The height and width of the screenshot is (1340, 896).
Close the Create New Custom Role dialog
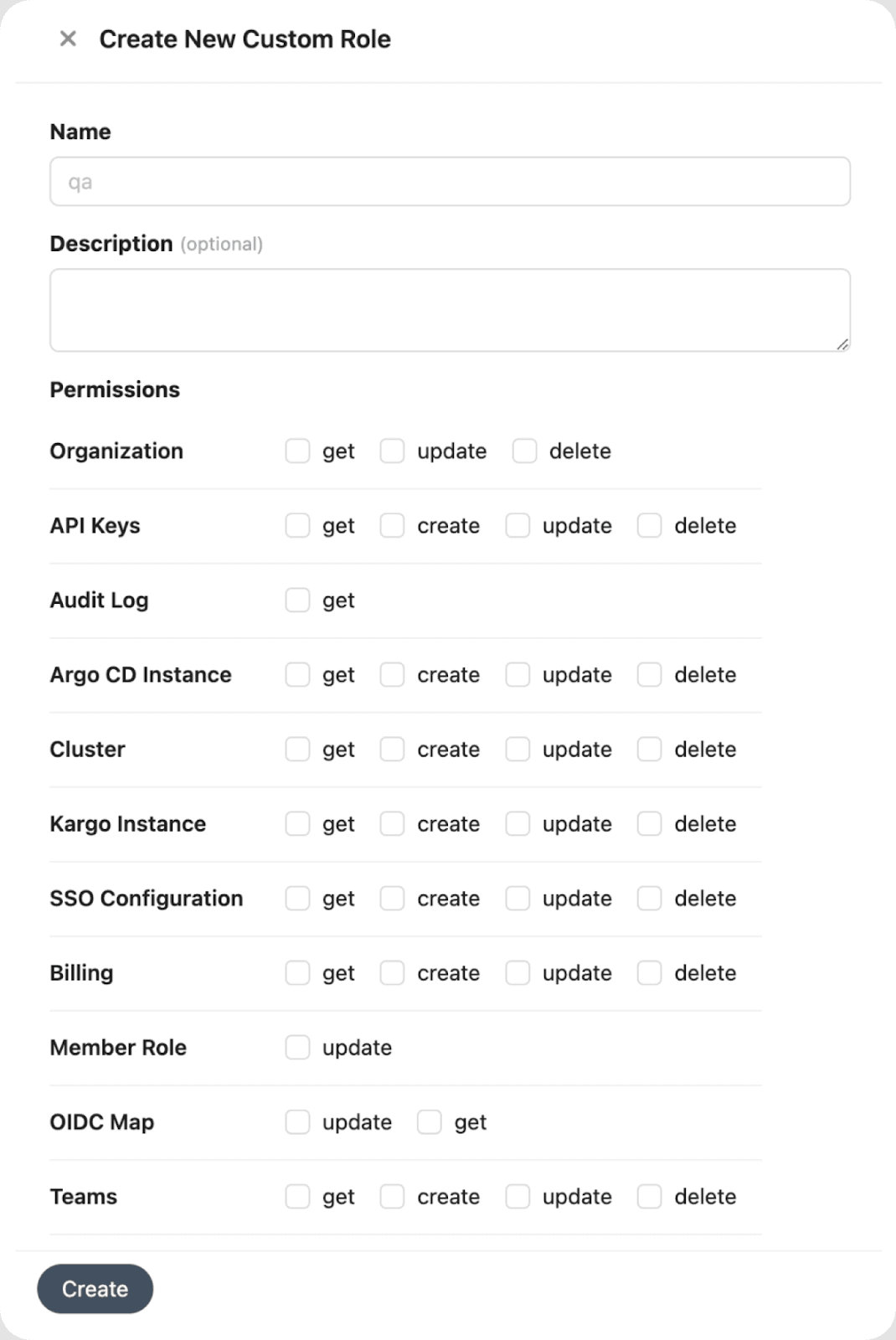click(x=67, y=39)
